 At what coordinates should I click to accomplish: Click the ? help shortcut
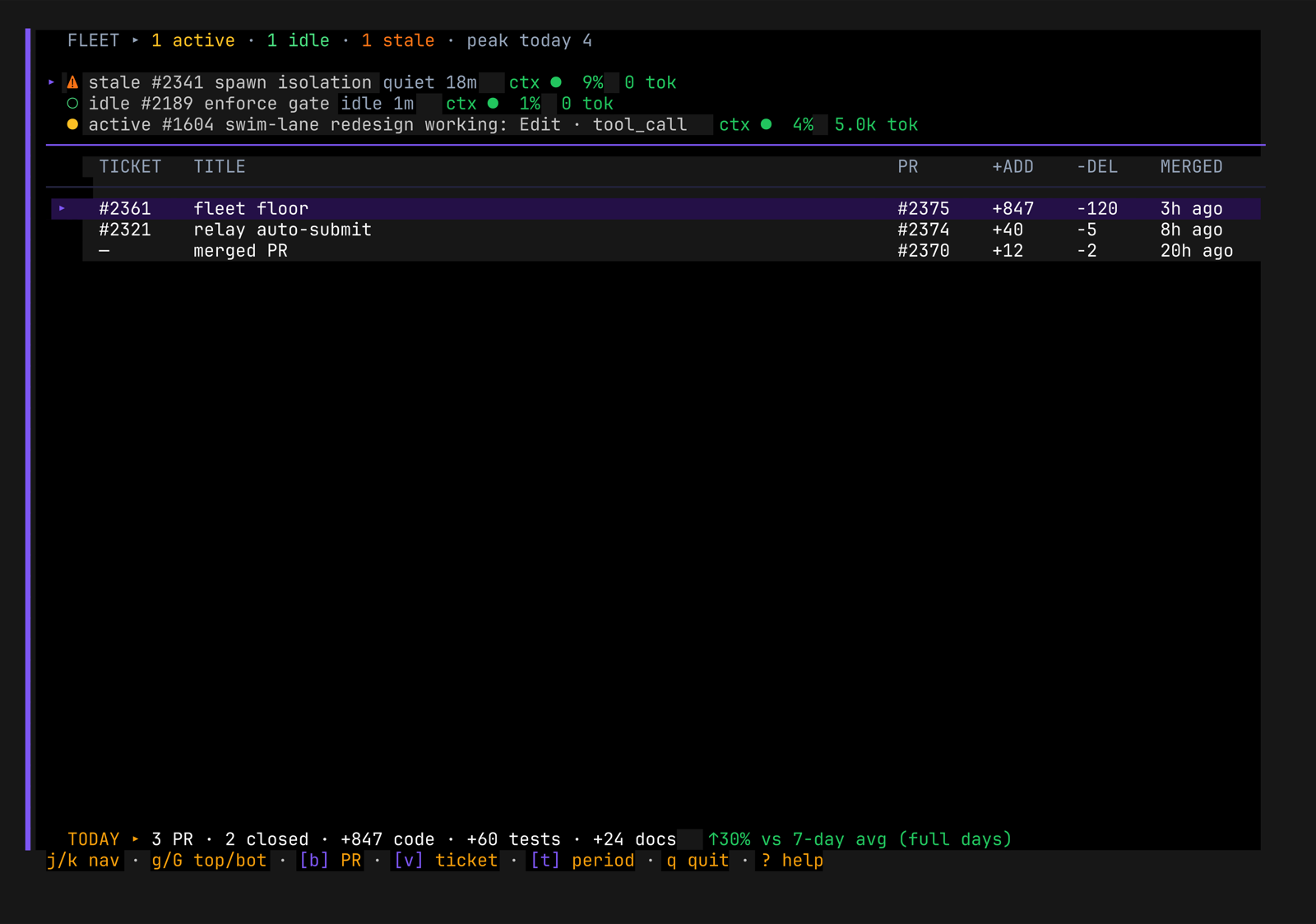[x=792, y=861]
